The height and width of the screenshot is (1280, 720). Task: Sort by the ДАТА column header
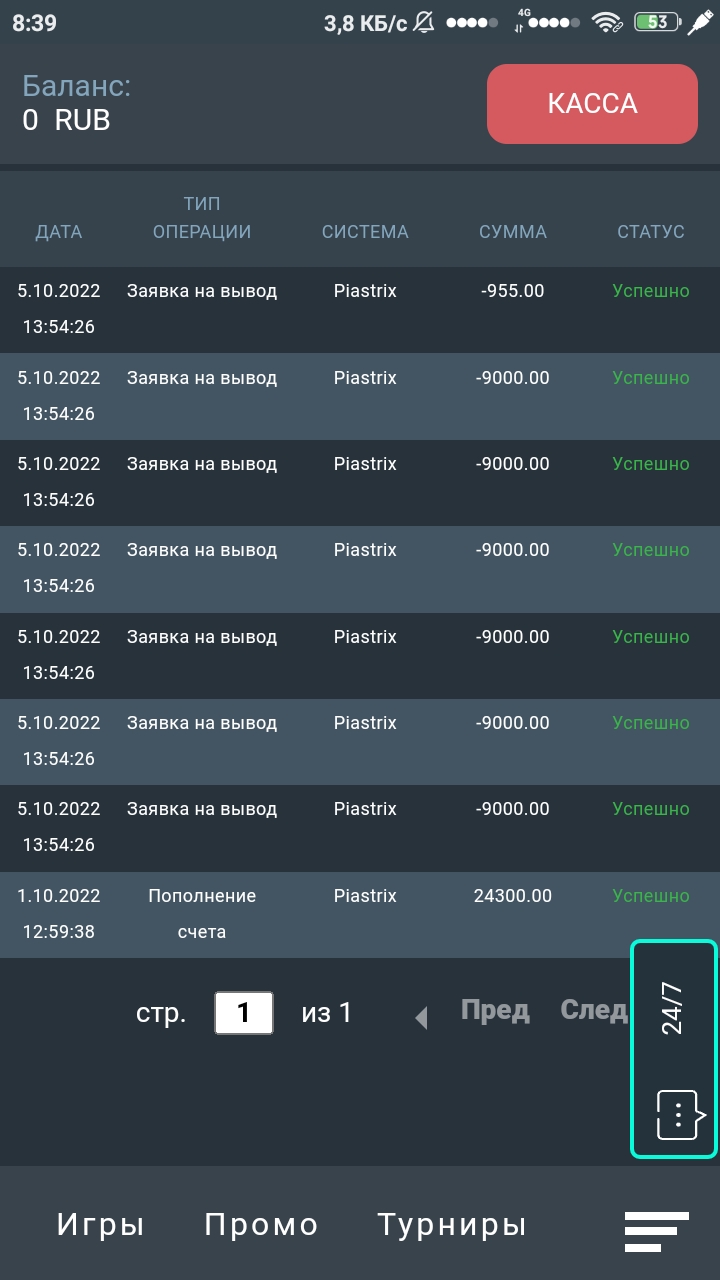(59, 232)
